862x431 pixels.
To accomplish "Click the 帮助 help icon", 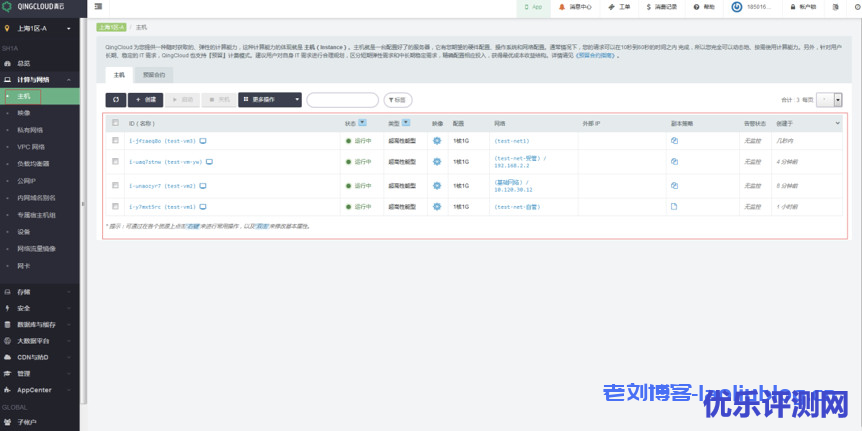I will tap(704, 7).
